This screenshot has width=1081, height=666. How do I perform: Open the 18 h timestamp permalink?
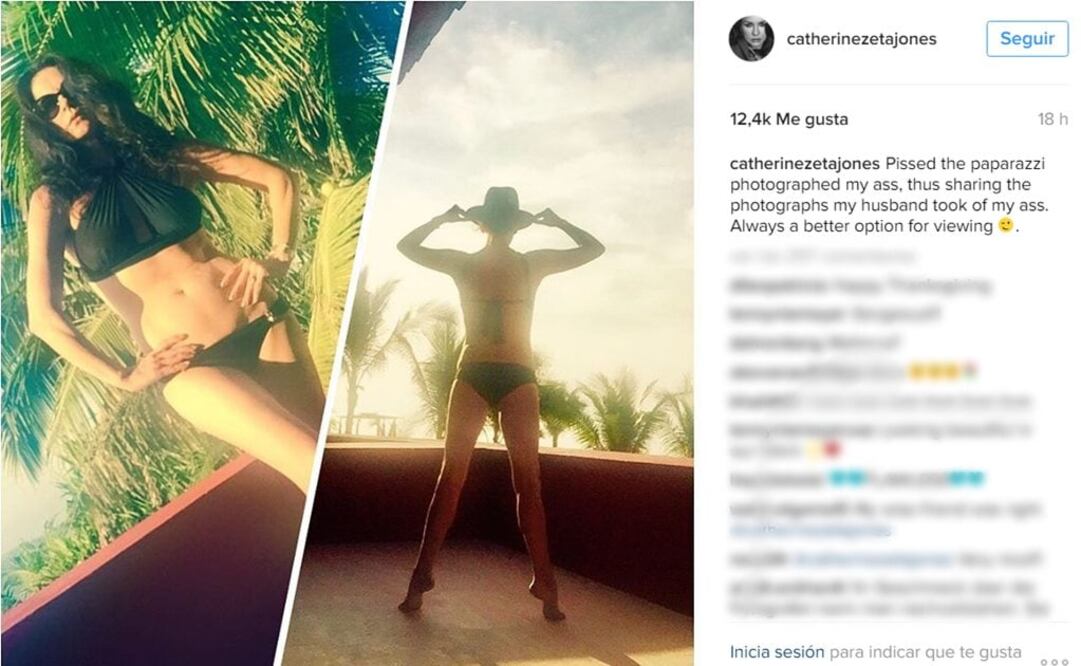click(1053, 119)
